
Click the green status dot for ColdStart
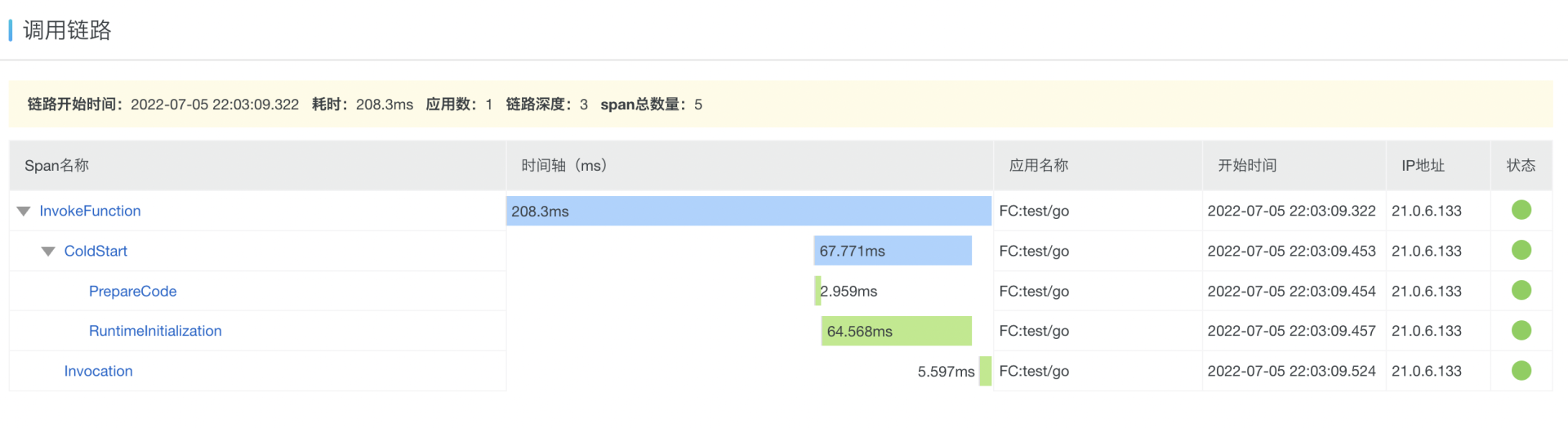pyautogui.click(x=1521, y=250)
